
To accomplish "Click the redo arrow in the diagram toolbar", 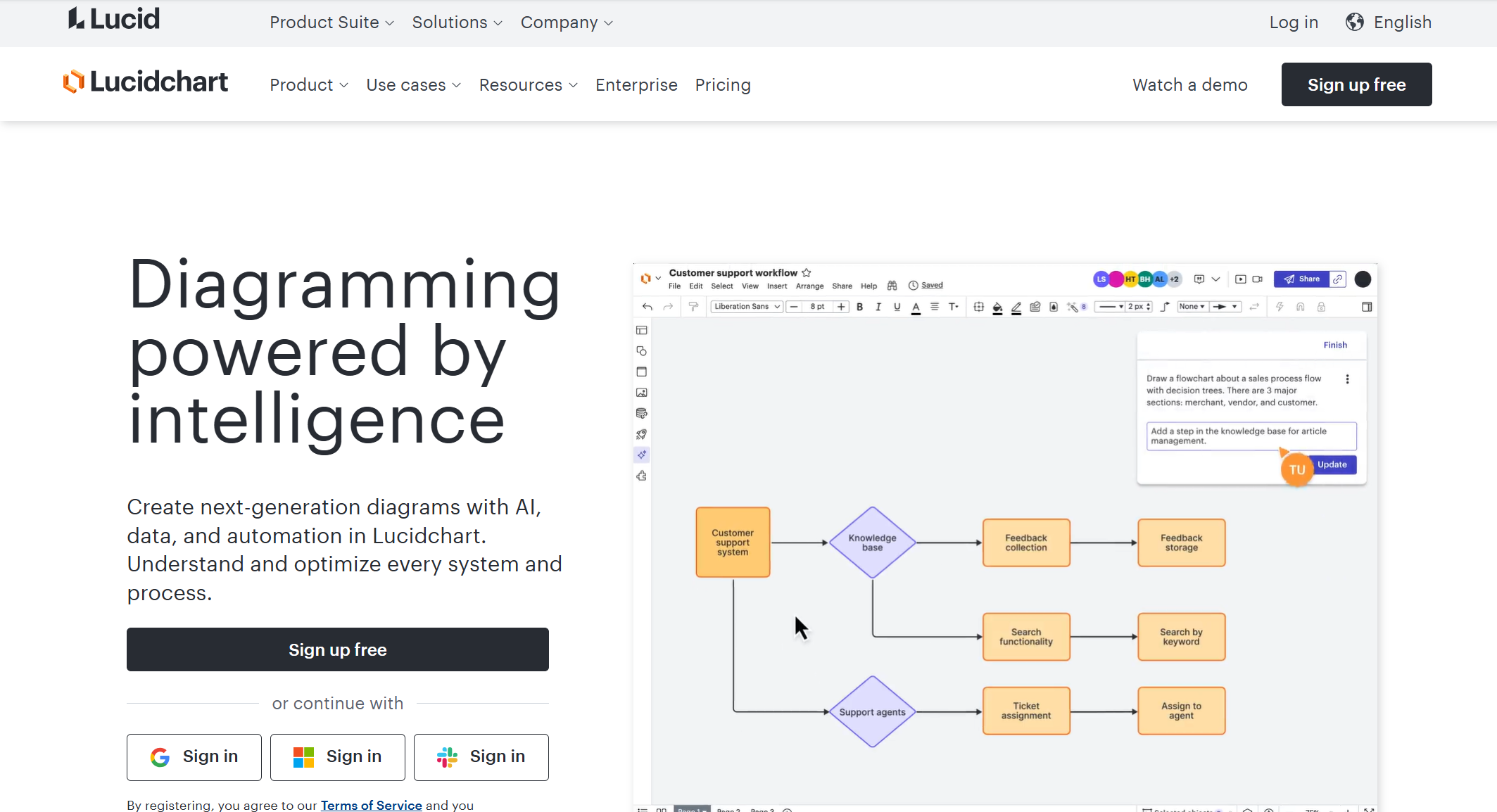I will [668, 307].
